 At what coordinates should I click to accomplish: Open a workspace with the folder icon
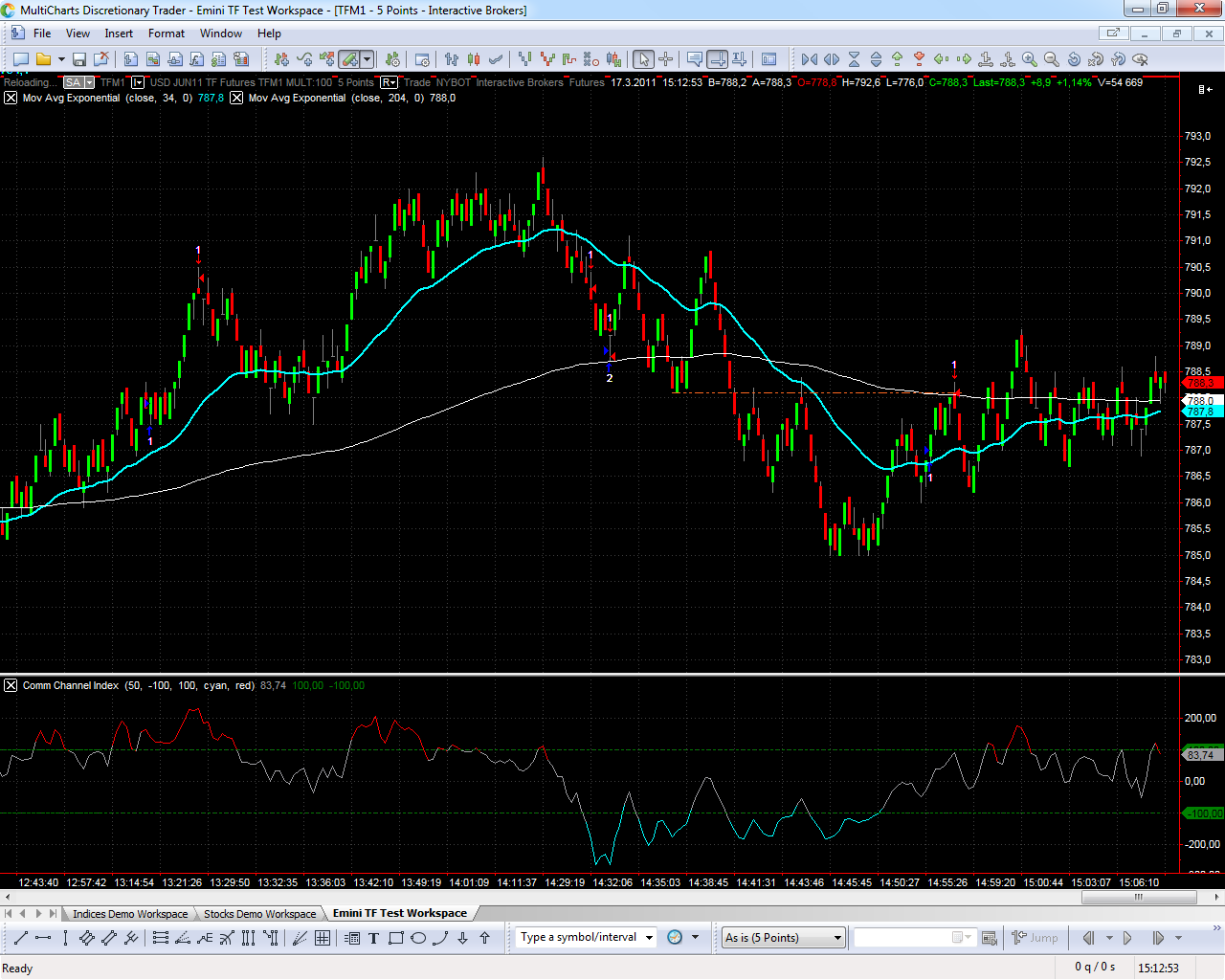(x=43, y=59)
